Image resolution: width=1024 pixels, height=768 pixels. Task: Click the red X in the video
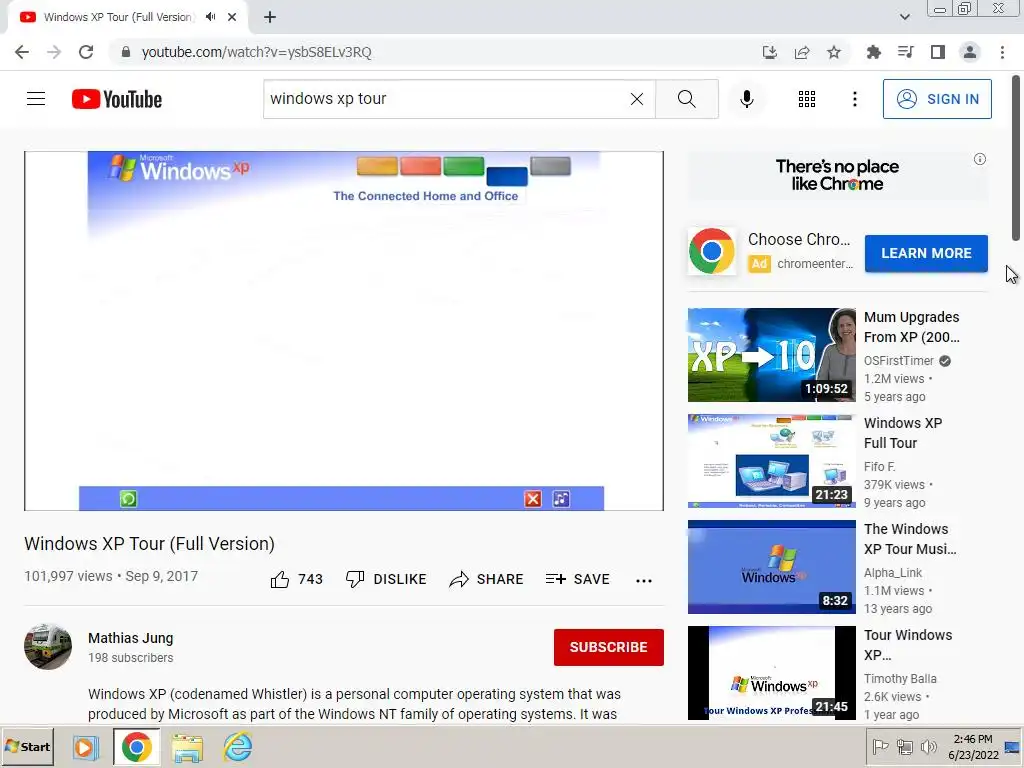coord(533,499)
